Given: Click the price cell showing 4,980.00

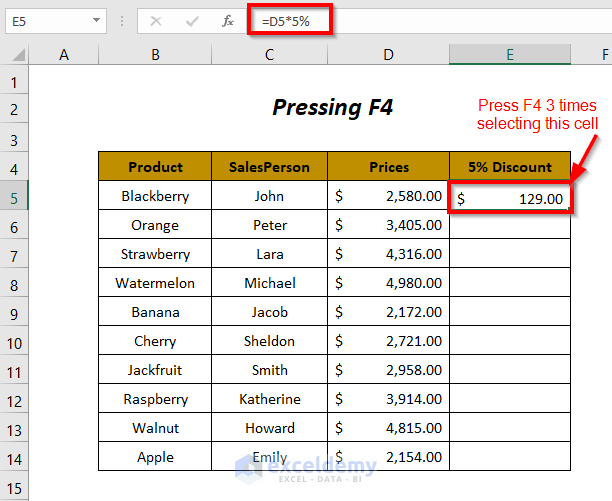Looking at the screenshot, I should tap(388, 283).
